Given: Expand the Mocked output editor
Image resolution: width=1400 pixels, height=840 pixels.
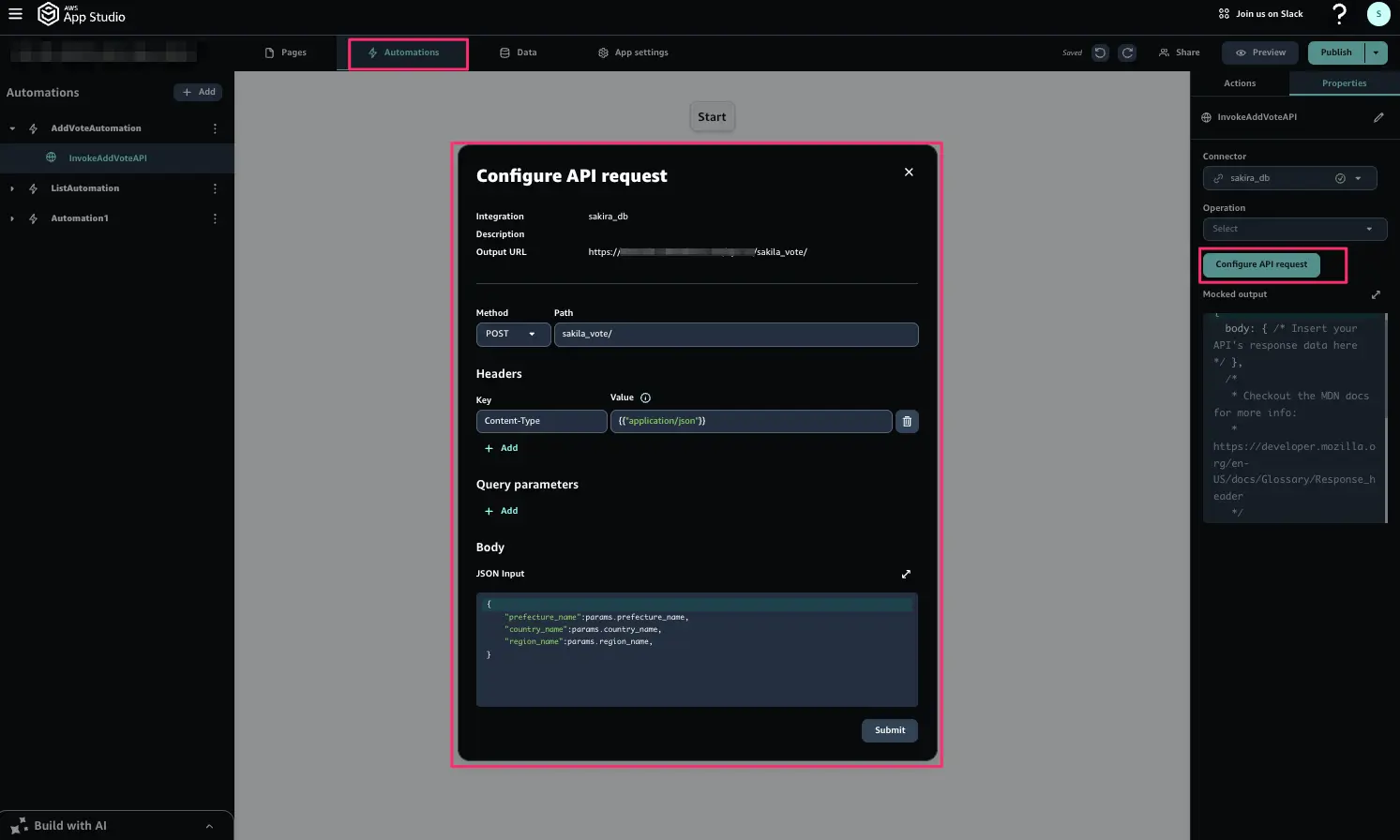Looking at the screenshot, I should [1376, 294].
